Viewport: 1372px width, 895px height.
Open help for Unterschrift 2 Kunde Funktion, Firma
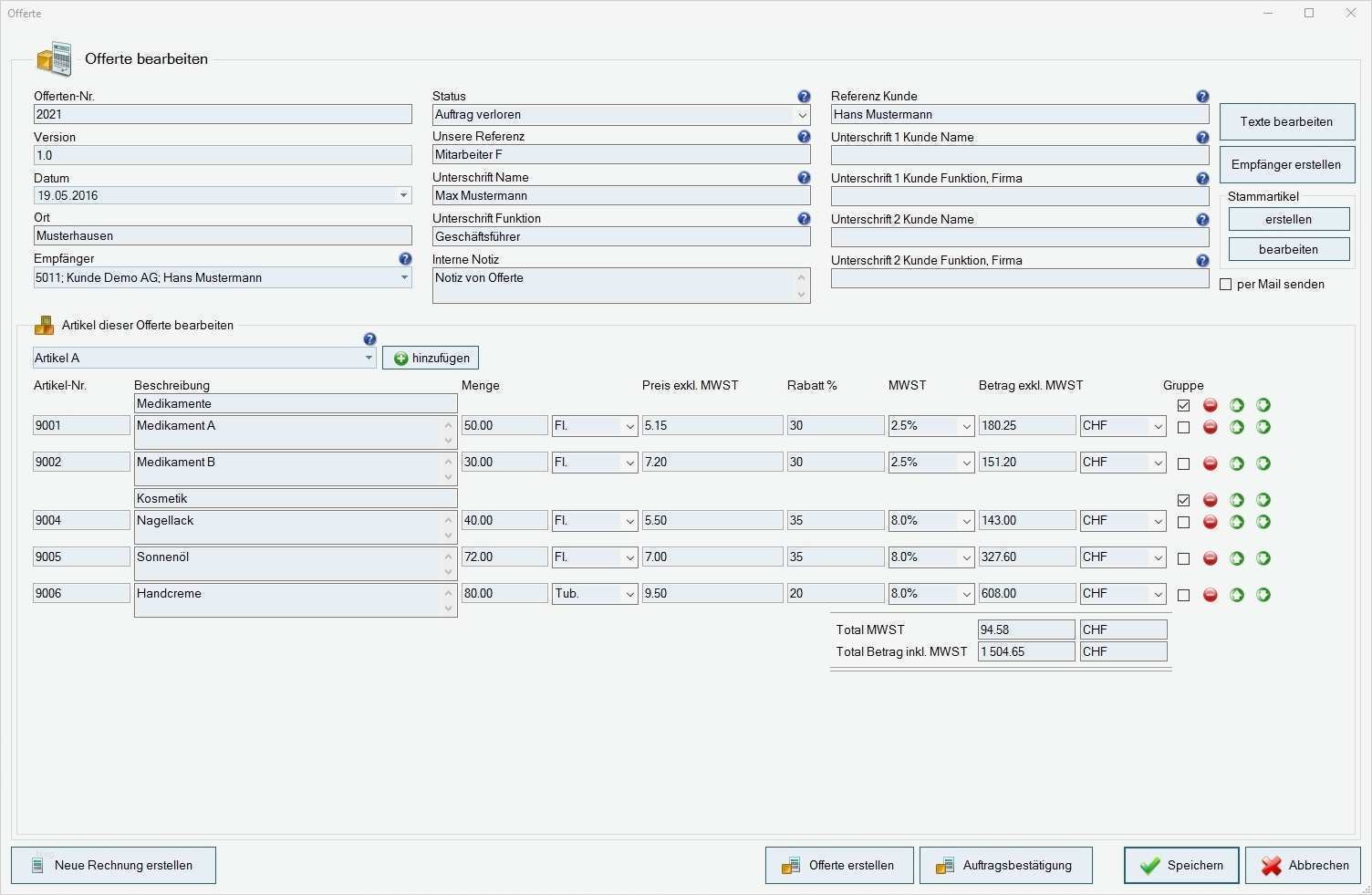(1202, 261)
